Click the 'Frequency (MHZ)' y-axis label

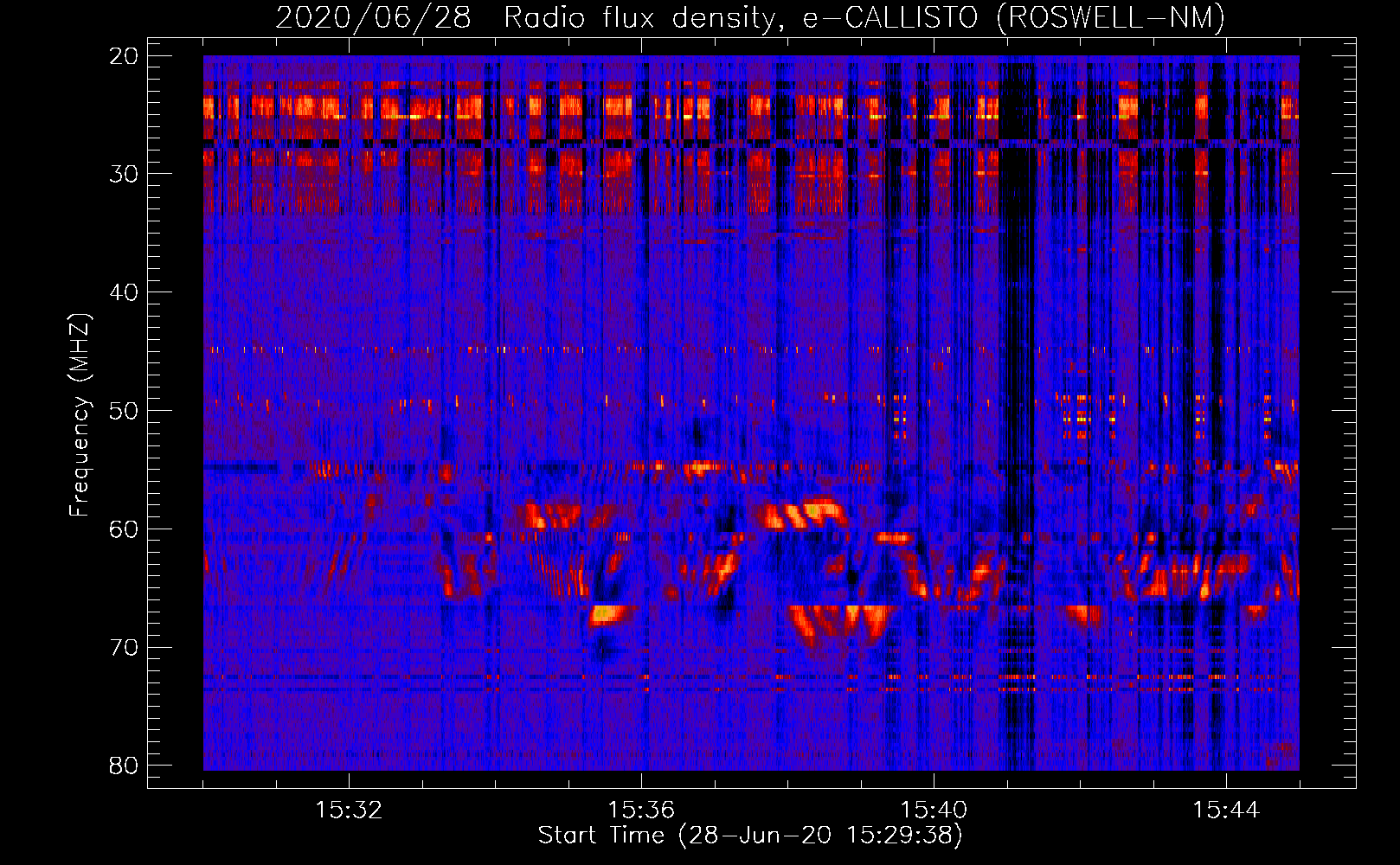80,415
